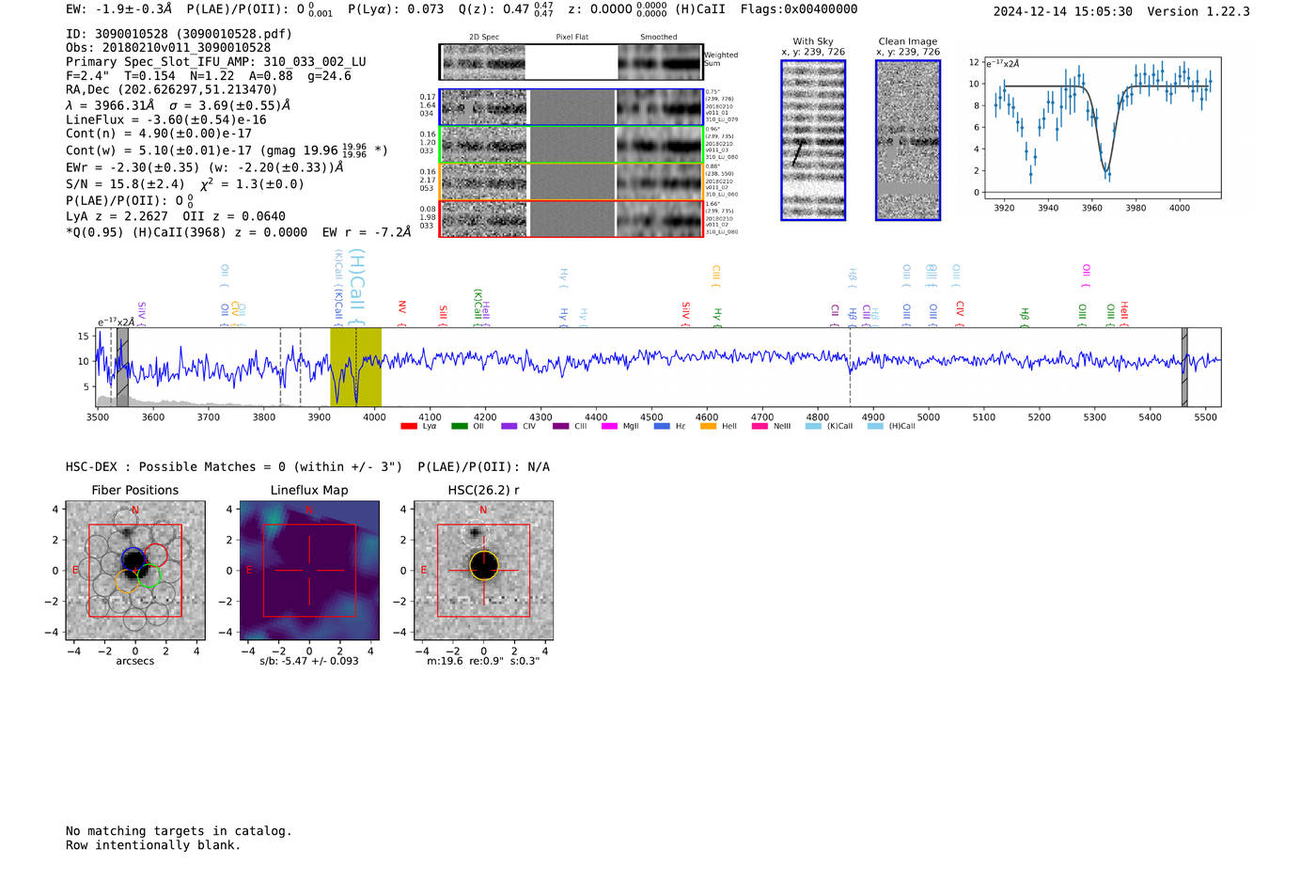This screenshot has width=1316, height=896.
Task: Click the green fiber circle in Fiber Positions
Action: (x=149, y=576)
